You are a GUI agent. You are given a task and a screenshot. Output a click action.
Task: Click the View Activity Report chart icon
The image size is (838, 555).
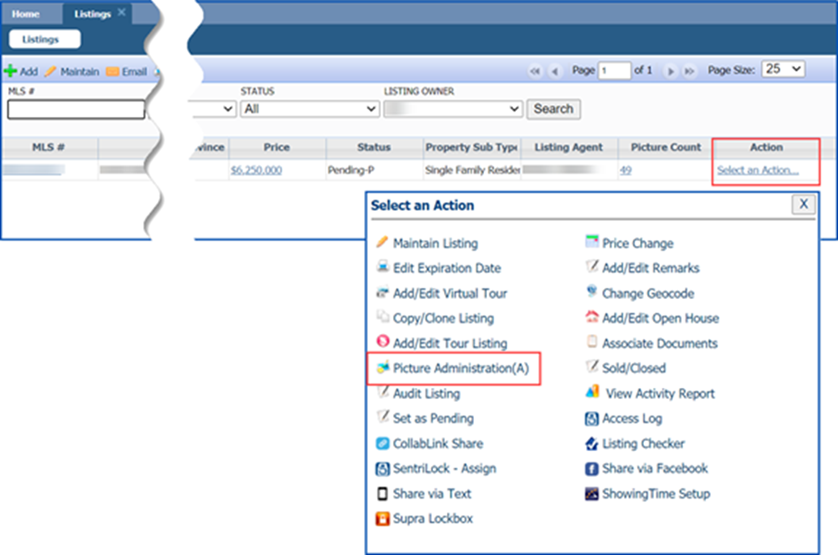coord(592,393)
